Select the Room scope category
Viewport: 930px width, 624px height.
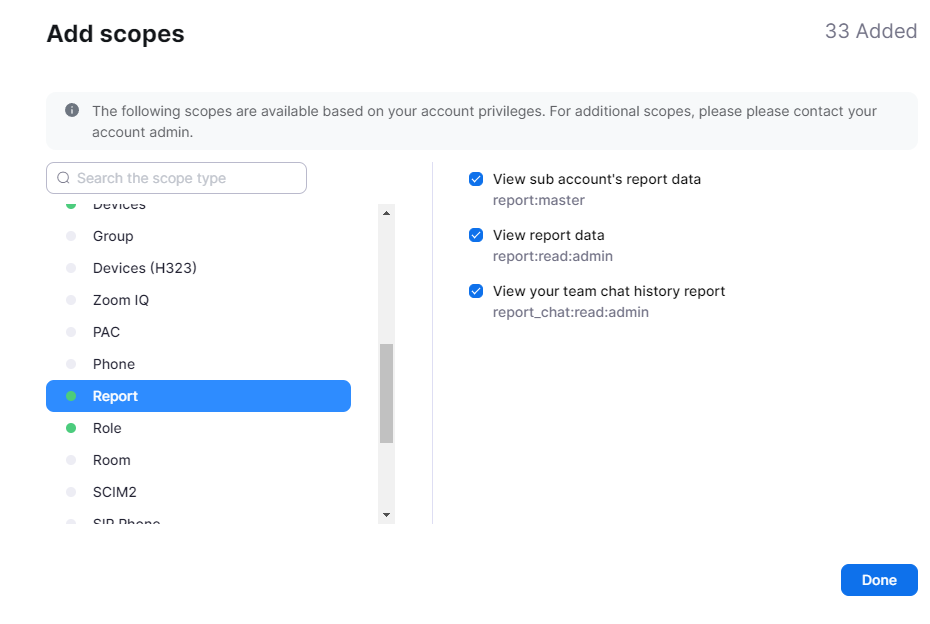coord(112,460)
